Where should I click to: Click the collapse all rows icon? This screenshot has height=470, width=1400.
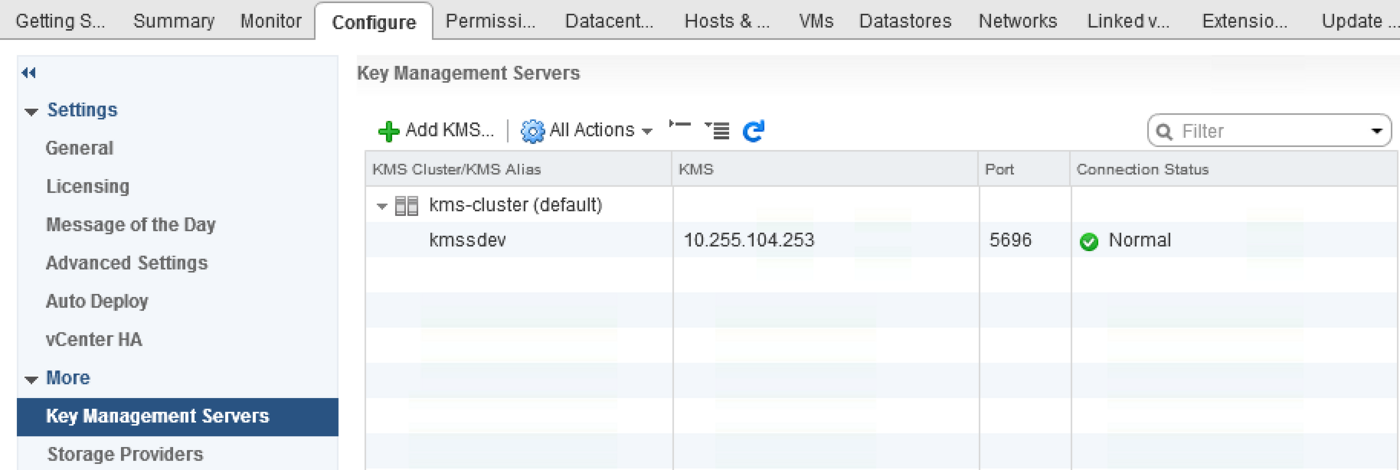pyautogui.click(x=680, y=126)
